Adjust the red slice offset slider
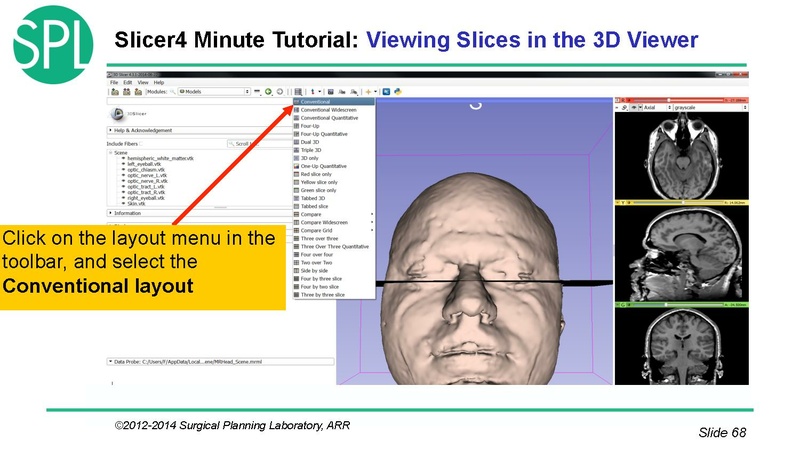This screenshot has height=450, width=800. [x=679, y=101]
